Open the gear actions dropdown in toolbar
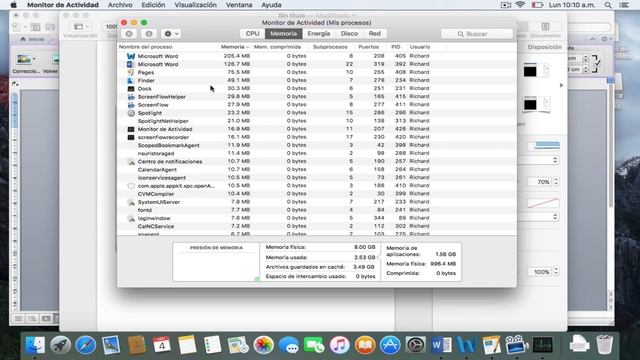 click(x=171, y=34)
